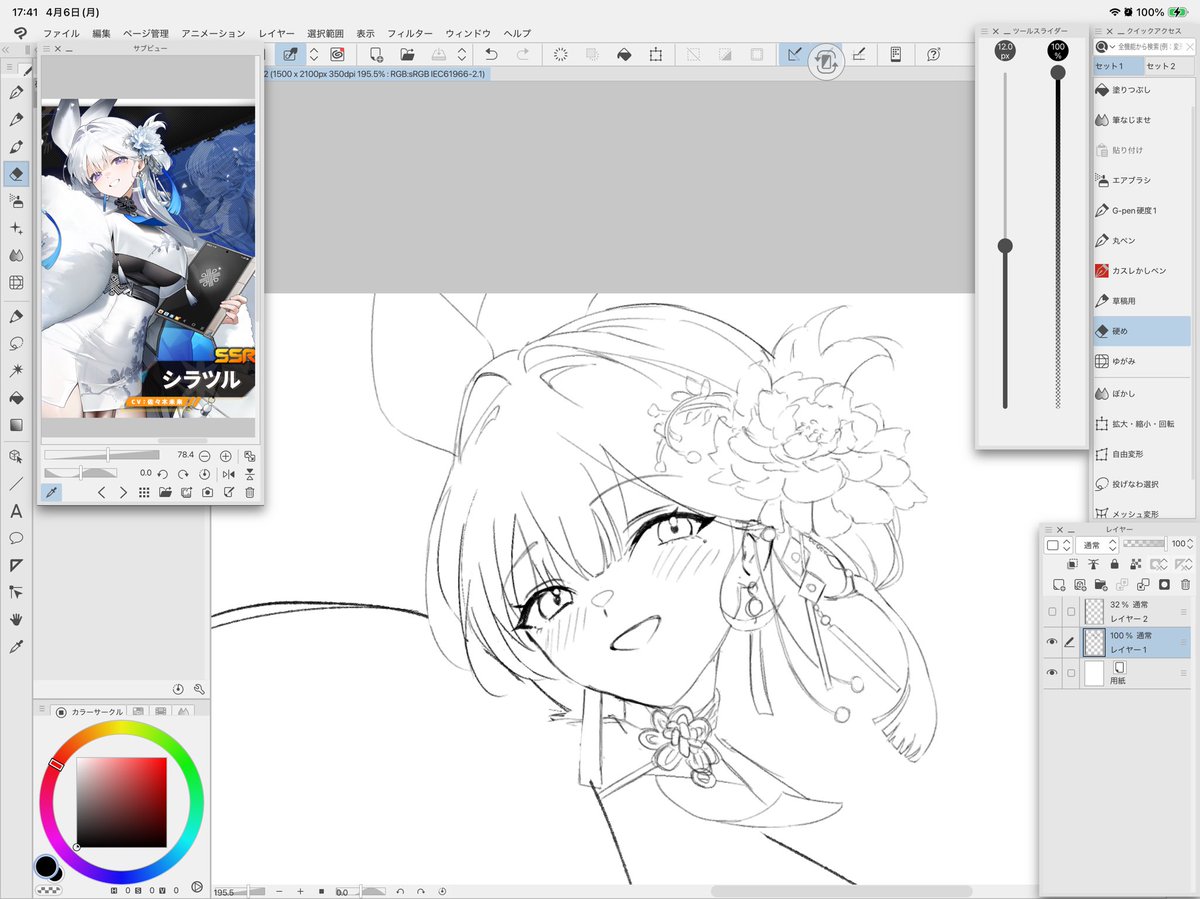
Task: Toggle Sub View eyedropper auto-switch
Action: coord(49,492)
